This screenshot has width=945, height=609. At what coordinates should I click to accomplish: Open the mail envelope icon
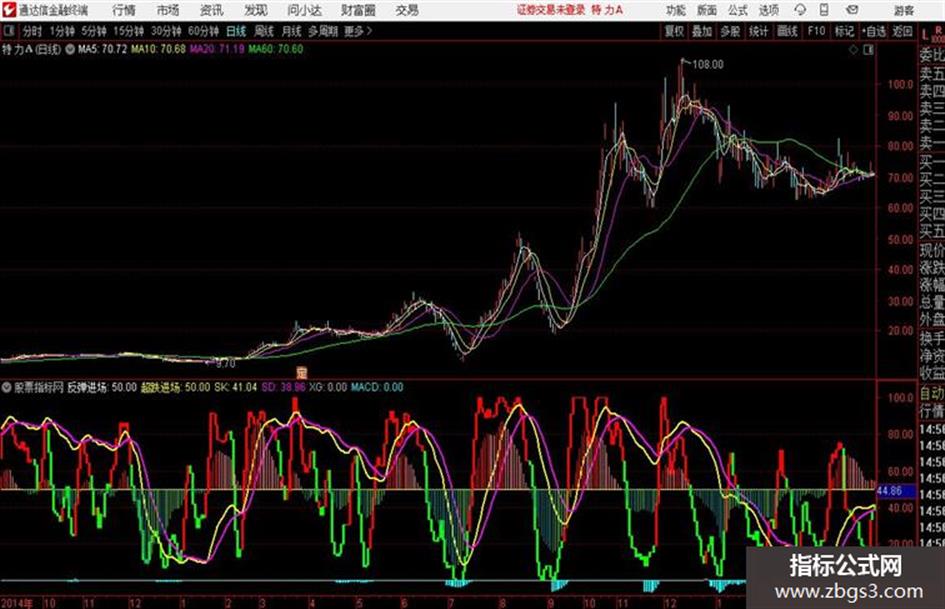point(852,10)
